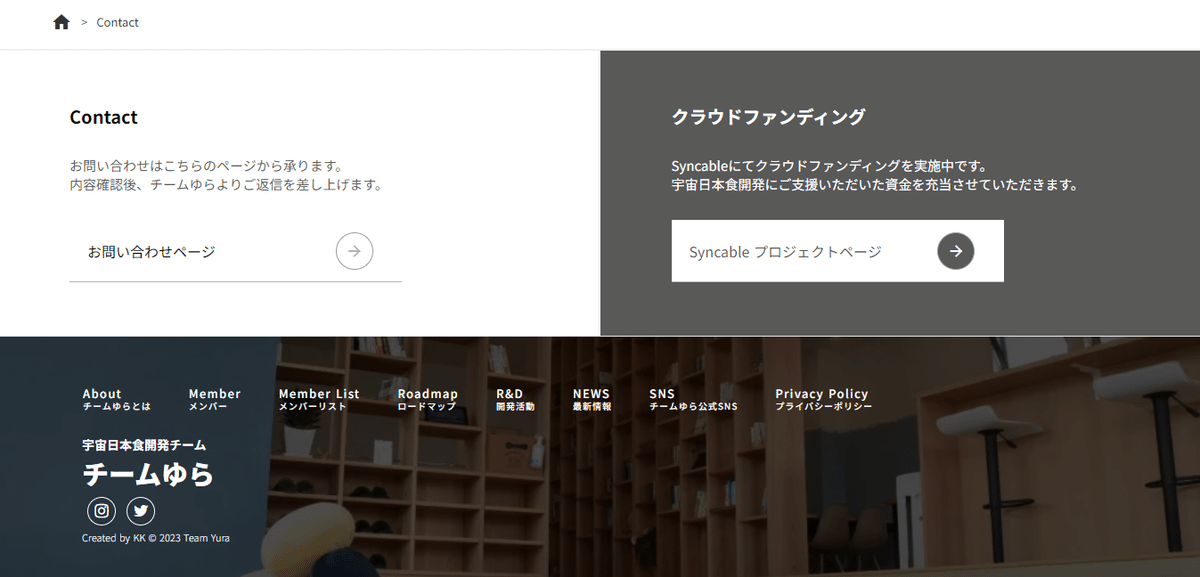Open SNS チームゆら公式SNS footer link
The image size is (1200, 577).
(x=693, y=399)
